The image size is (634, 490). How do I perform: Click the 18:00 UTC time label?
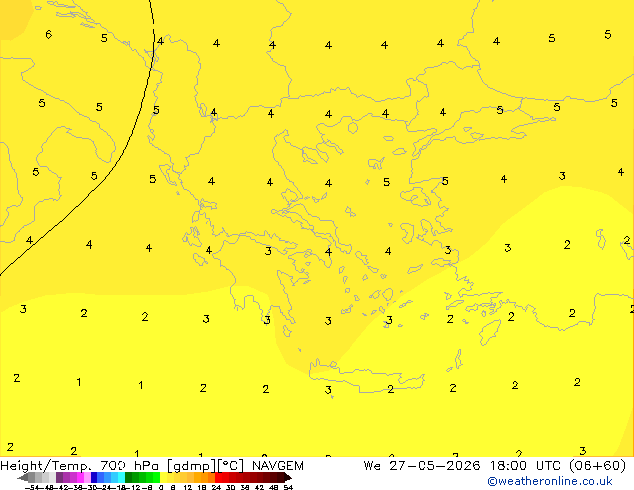tap(525, 466)
